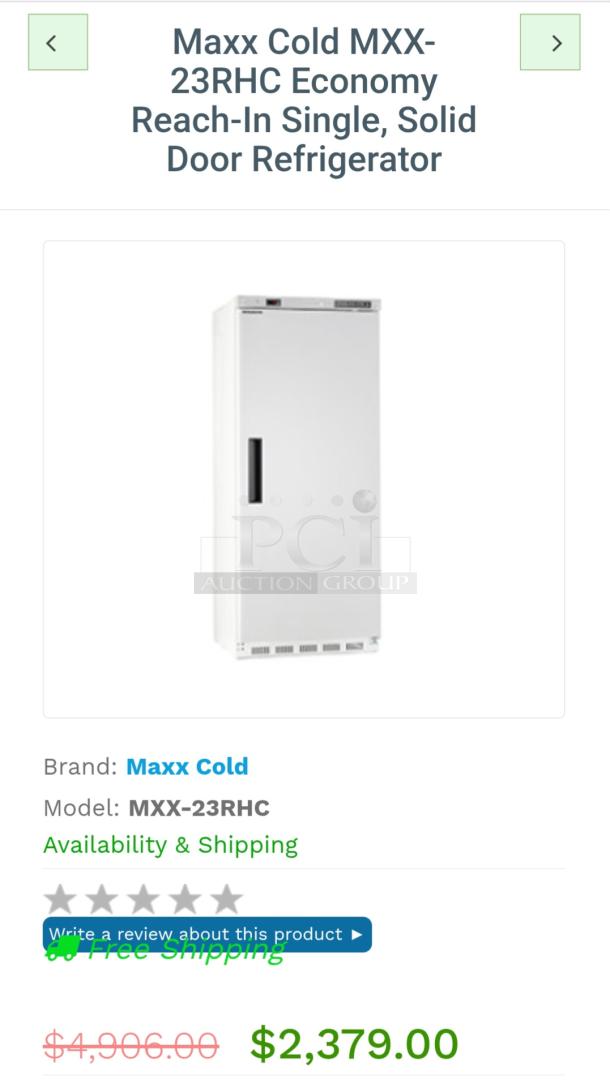Rate product with fifth star
Screen dimensions: 610x1083
[x=226, y=899]
